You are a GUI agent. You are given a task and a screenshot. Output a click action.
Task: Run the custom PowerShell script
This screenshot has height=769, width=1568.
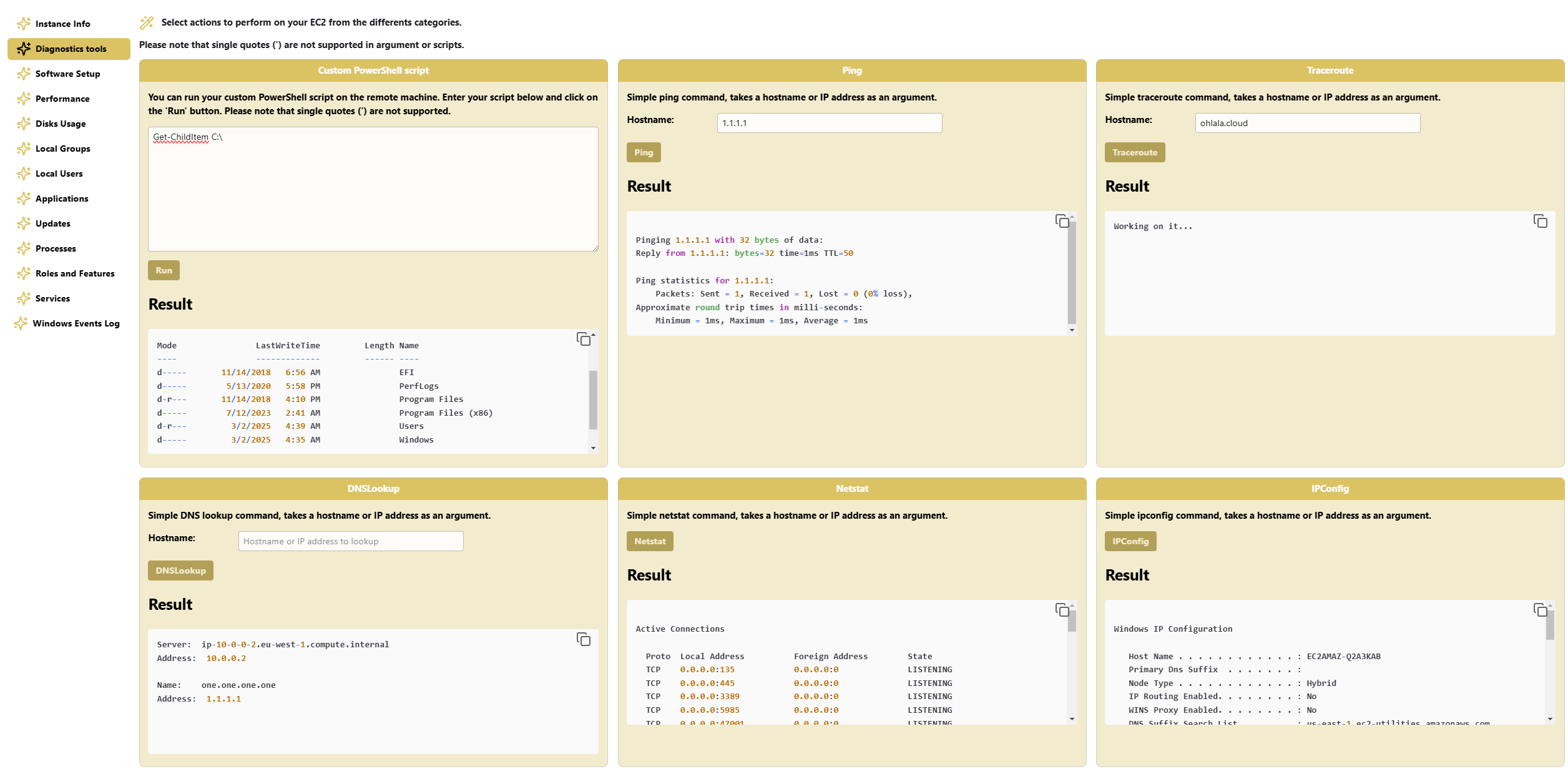tap(164, 270)
